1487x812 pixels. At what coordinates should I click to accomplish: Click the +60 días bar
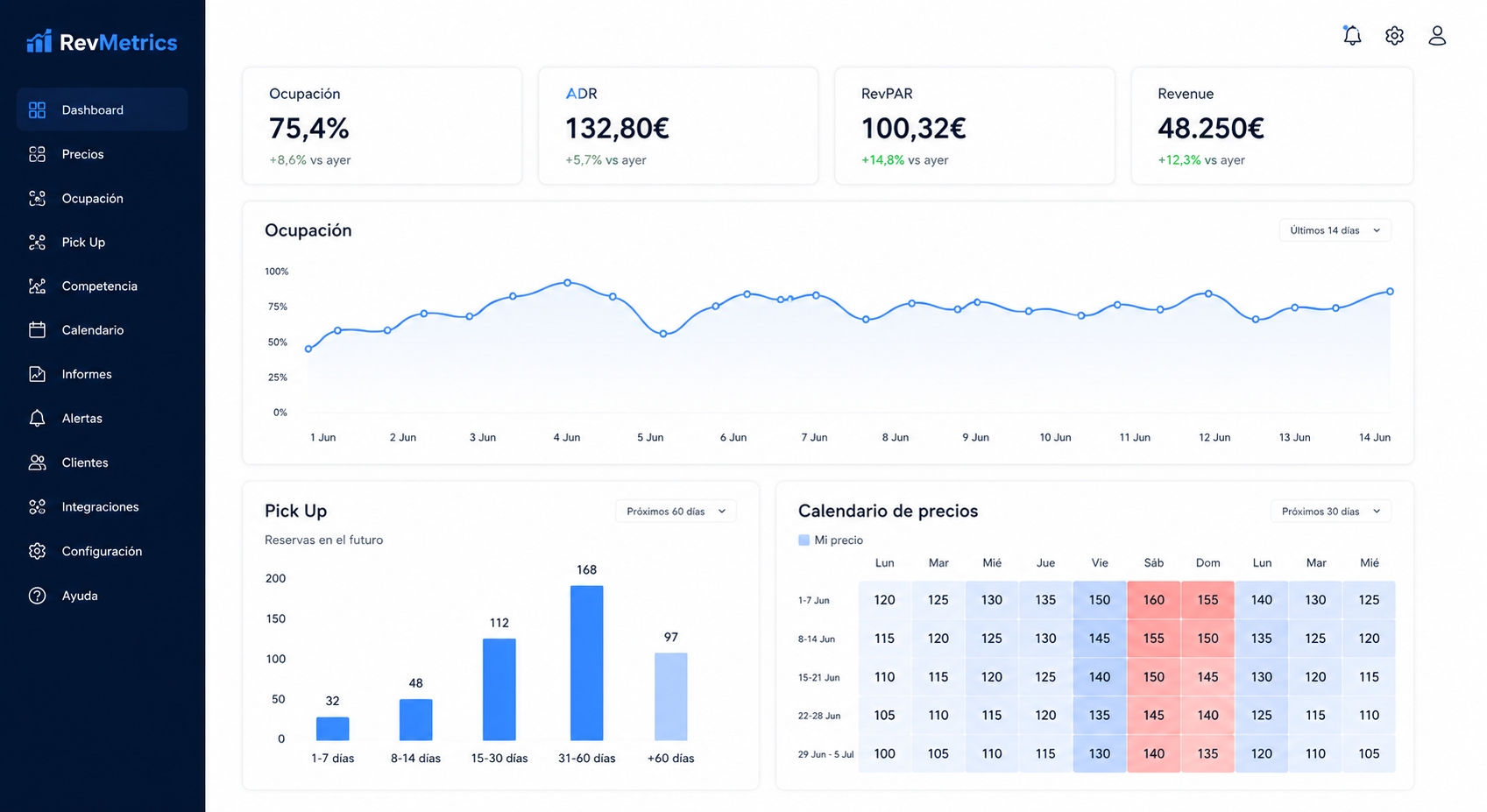(671, 696)
